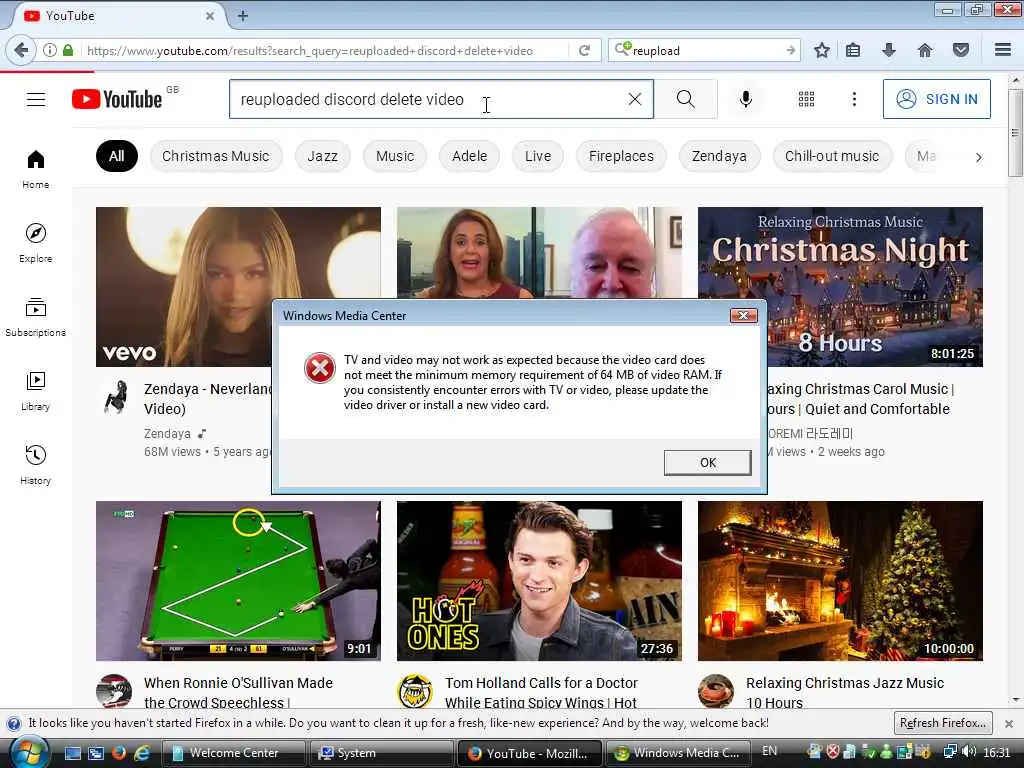Switch to System taskbar button
1024x768 pixels.
pyautogui.click(x=381, y=753)
